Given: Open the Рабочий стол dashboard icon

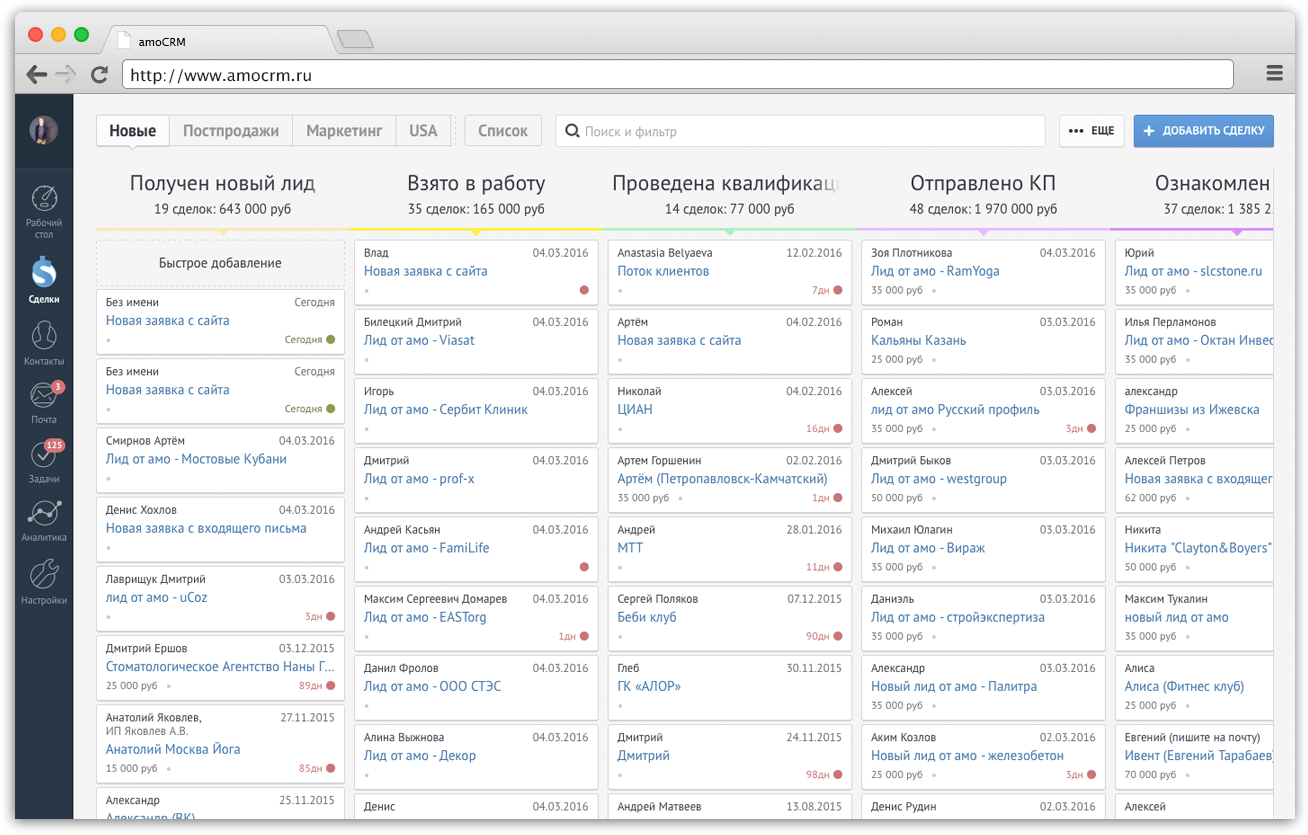Looking at the screenshot, I should pyautogui.click(x=44, y=198).
